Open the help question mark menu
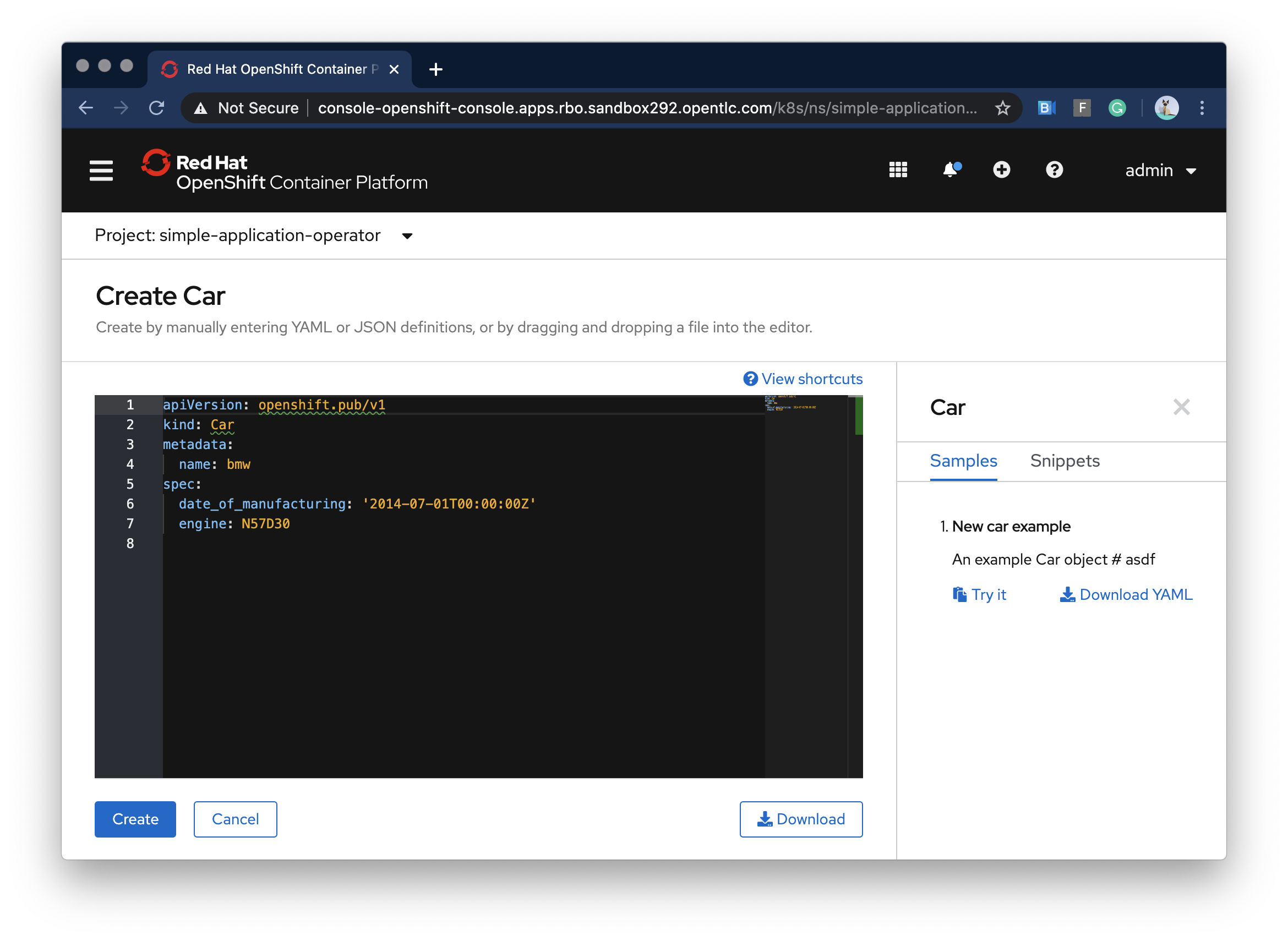Image resolution: width=1288 pixels, height=941 pixels. [1054, 169]
